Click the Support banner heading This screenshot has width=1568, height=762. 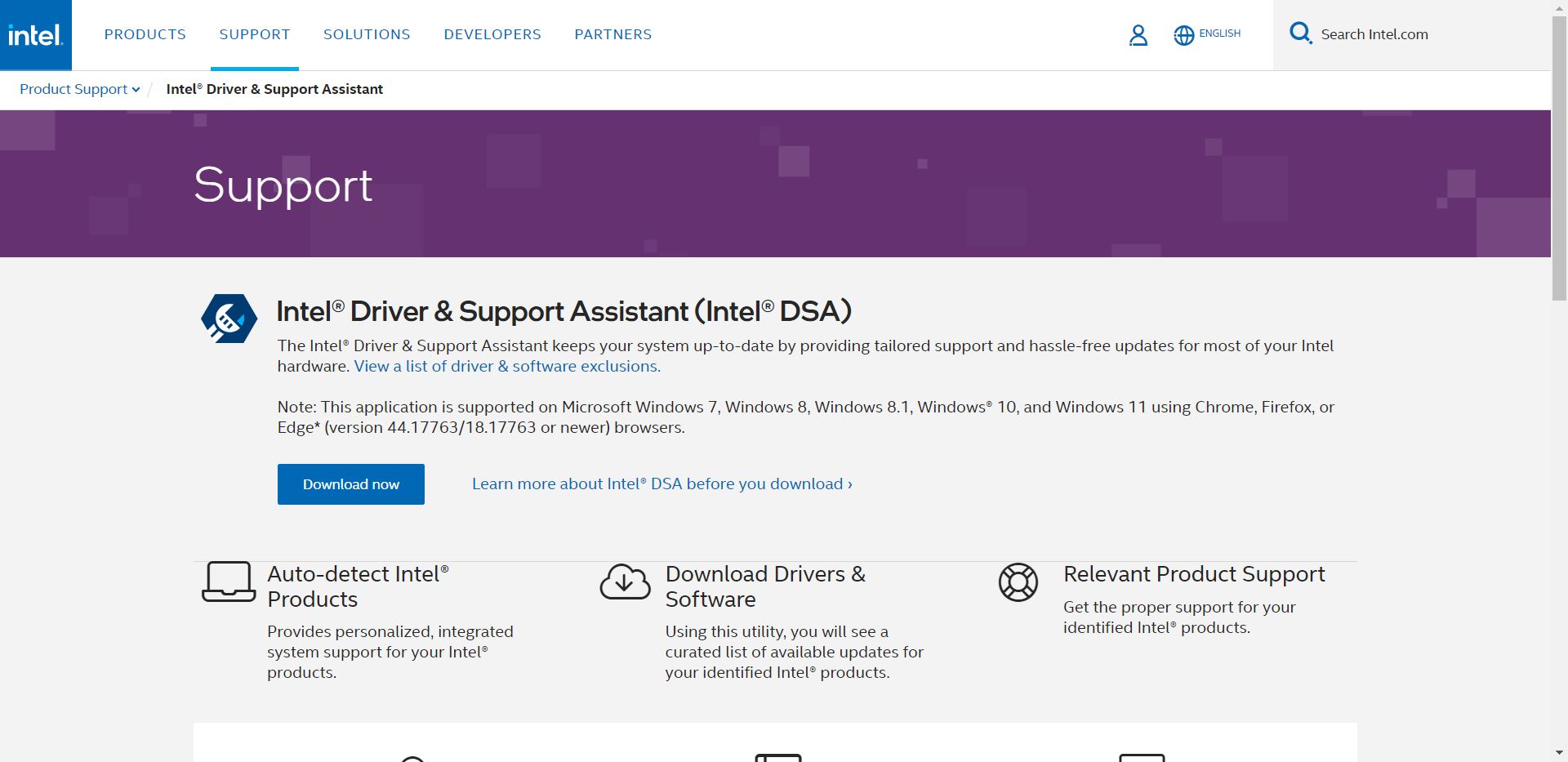click(x=283, y=186)
